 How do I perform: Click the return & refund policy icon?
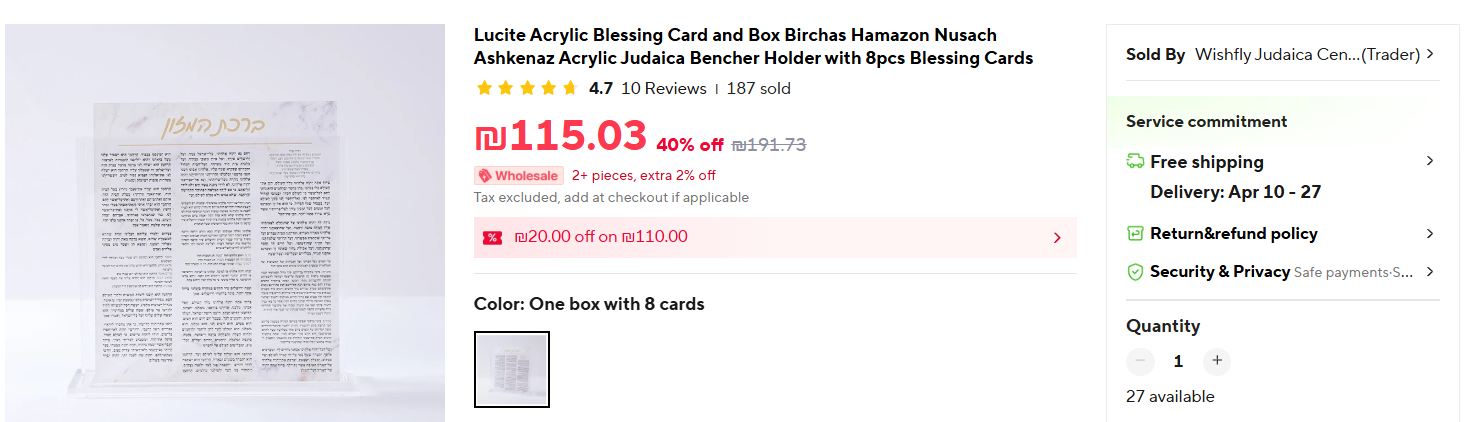(1135, 233)
